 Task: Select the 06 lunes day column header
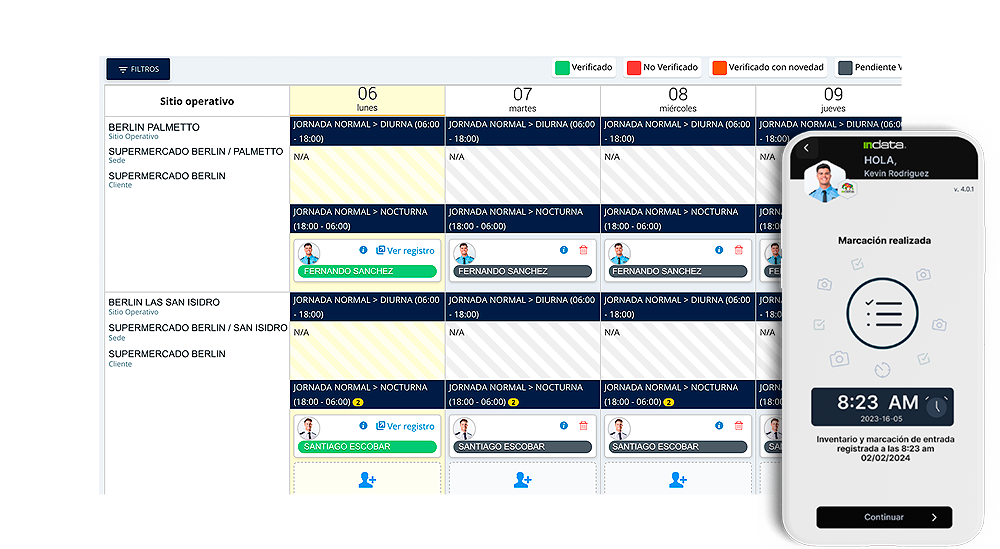coord(367,99)
